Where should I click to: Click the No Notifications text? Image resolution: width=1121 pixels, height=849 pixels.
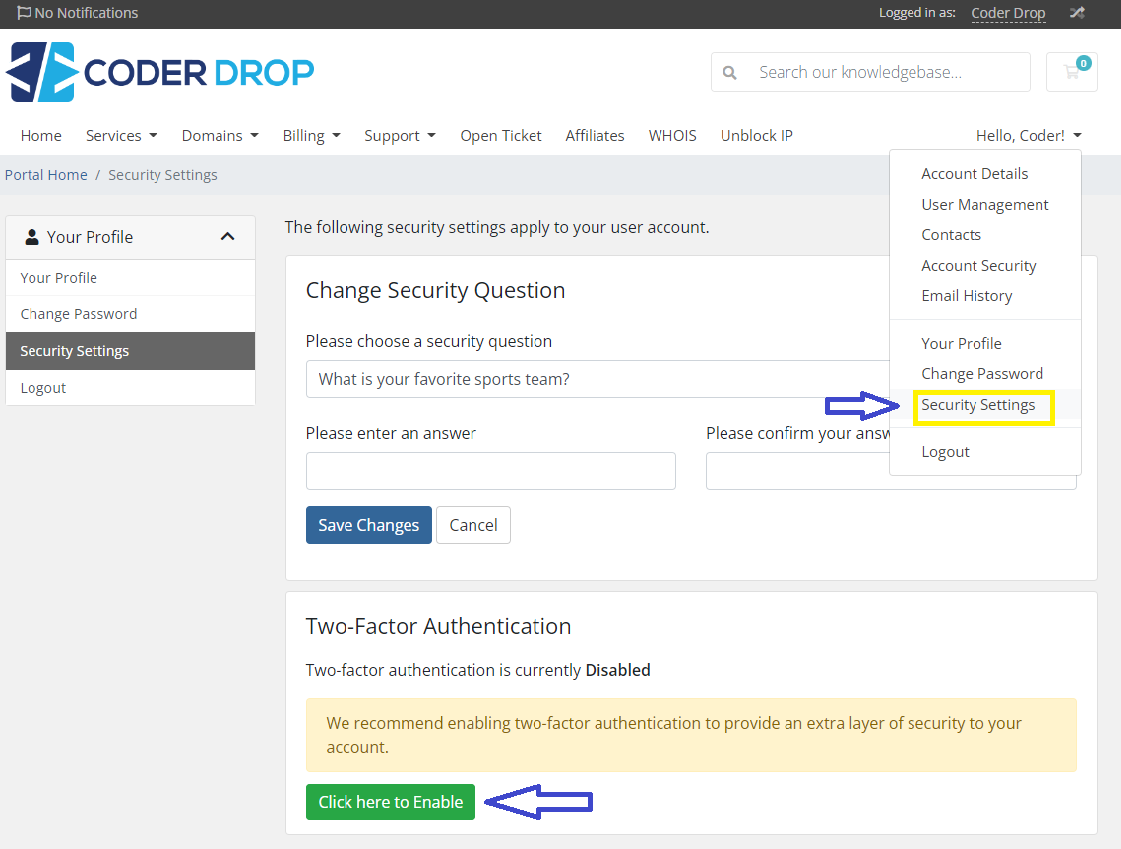pyautogui.click(x=86, y=13)
